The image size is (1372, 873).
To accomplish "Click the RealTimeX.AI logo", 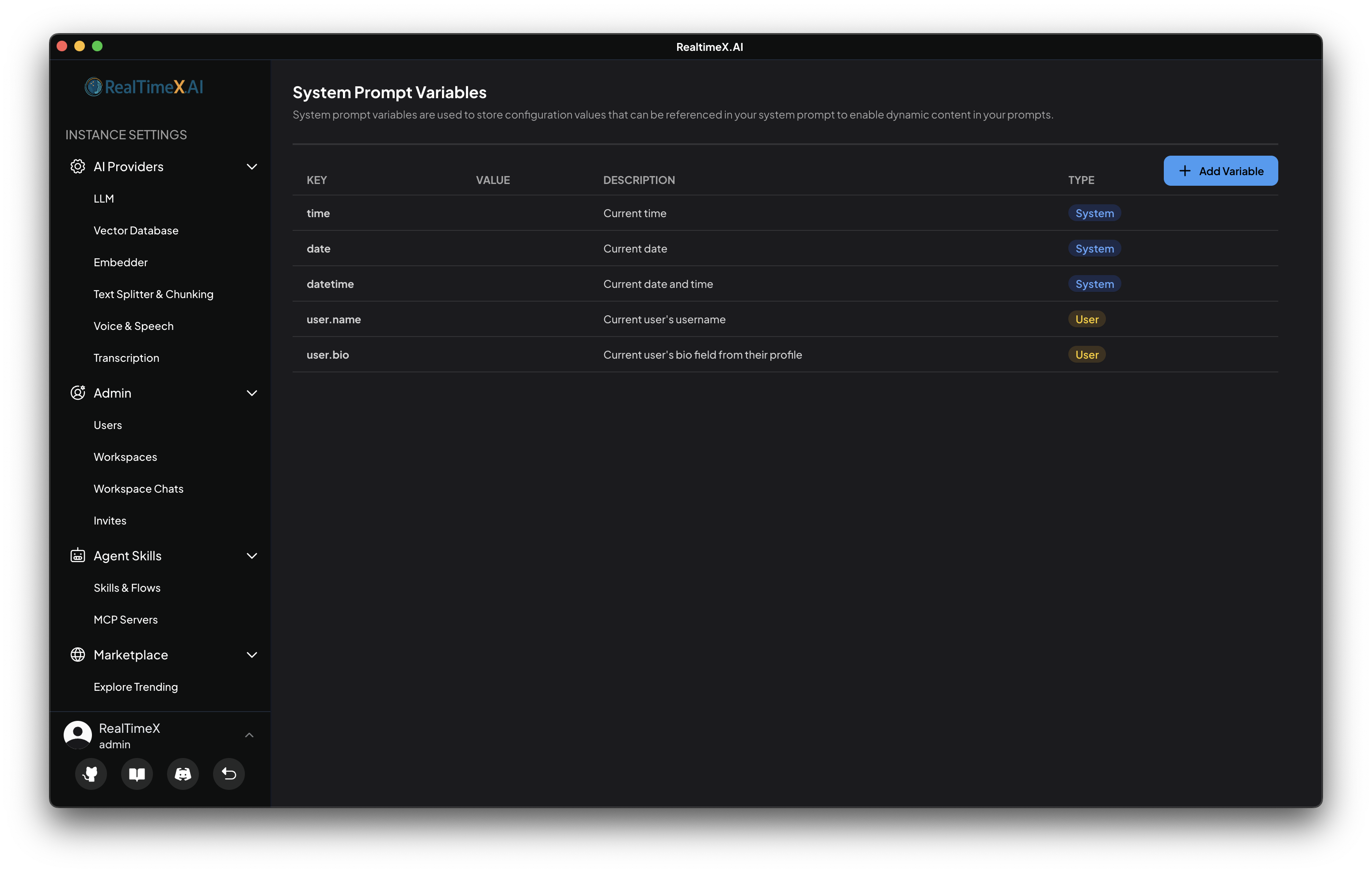I will 144,86.
